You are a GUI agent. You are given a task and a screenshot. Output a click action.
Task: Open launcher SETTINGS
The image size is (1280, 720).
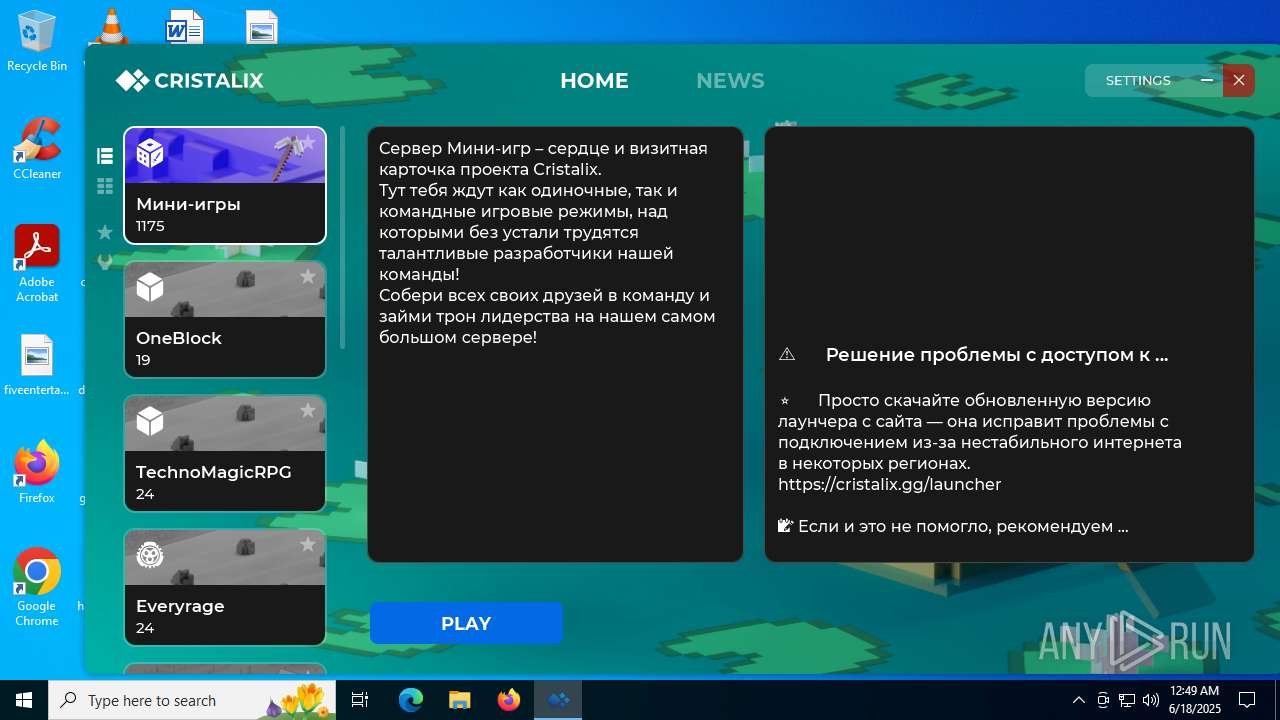(x=1138, y=81)
